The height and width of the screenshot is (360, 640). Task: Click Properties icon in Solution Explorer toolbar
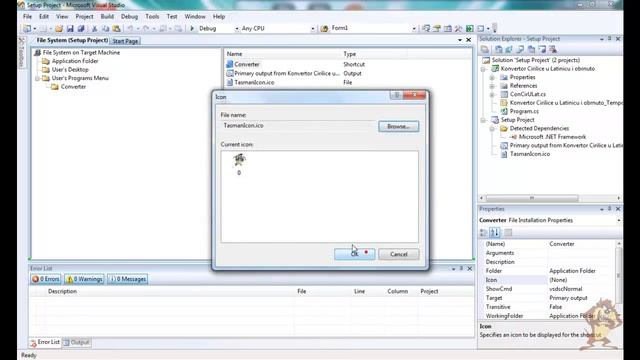click(485, 49)
